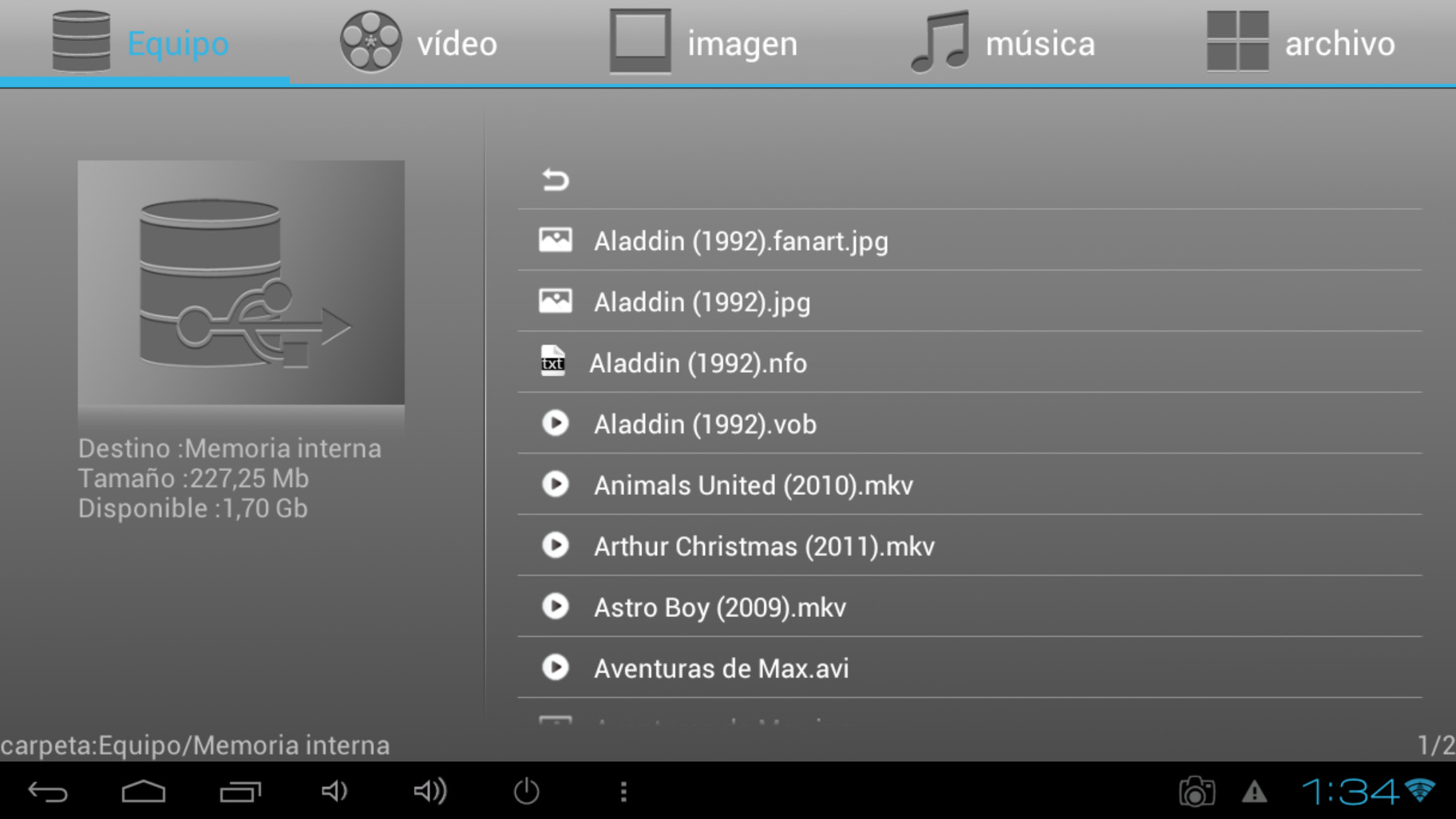Play Astro Boy (2009).mkv
The width and height of the screenshot is (1456, 819).
719,607
